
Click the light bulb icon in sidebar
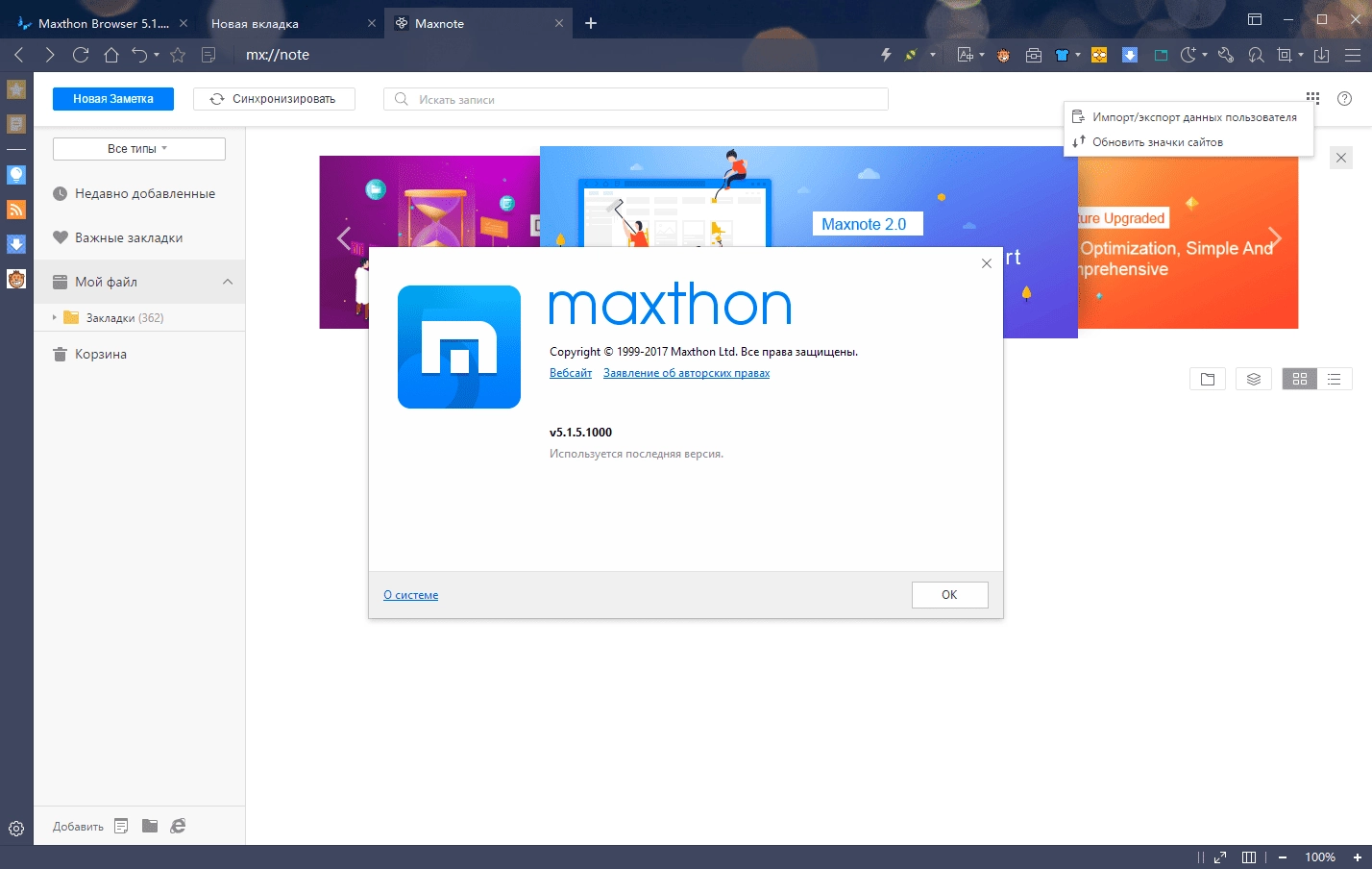tap(16, 175)
